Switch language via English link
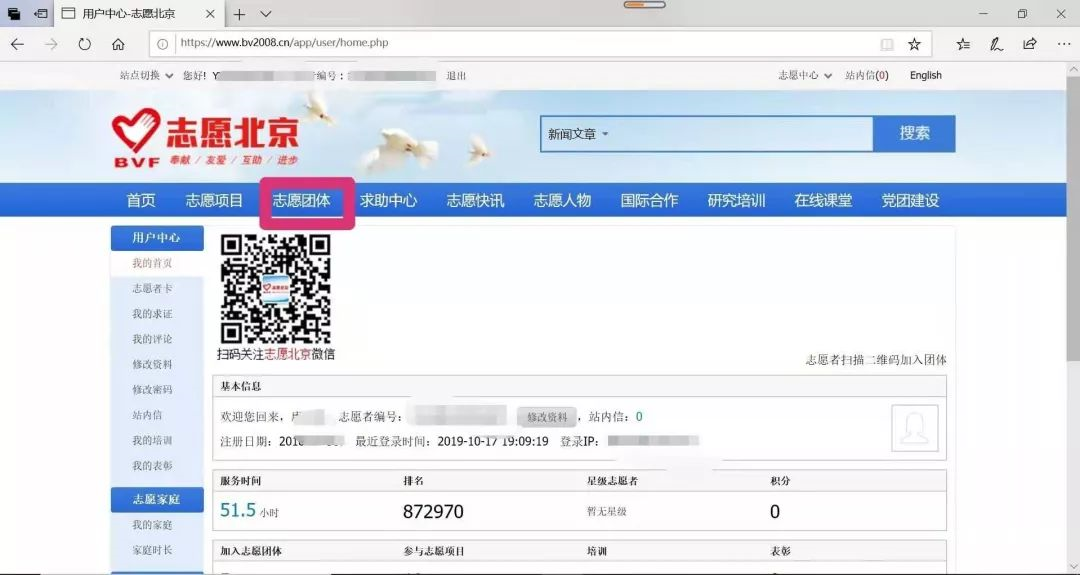Image resolution: width=1080 pixels, height=575 pixels. click(925, 75)
